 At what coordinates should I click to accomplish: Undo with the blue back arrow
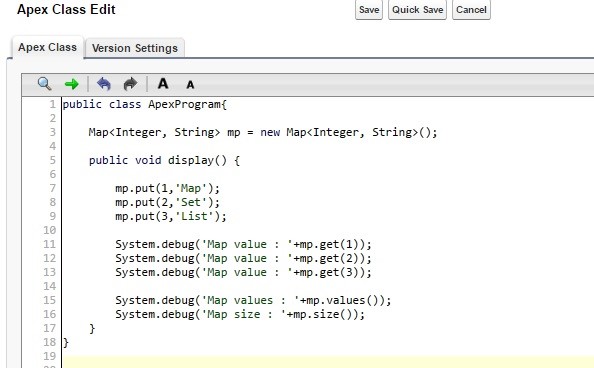103,84
